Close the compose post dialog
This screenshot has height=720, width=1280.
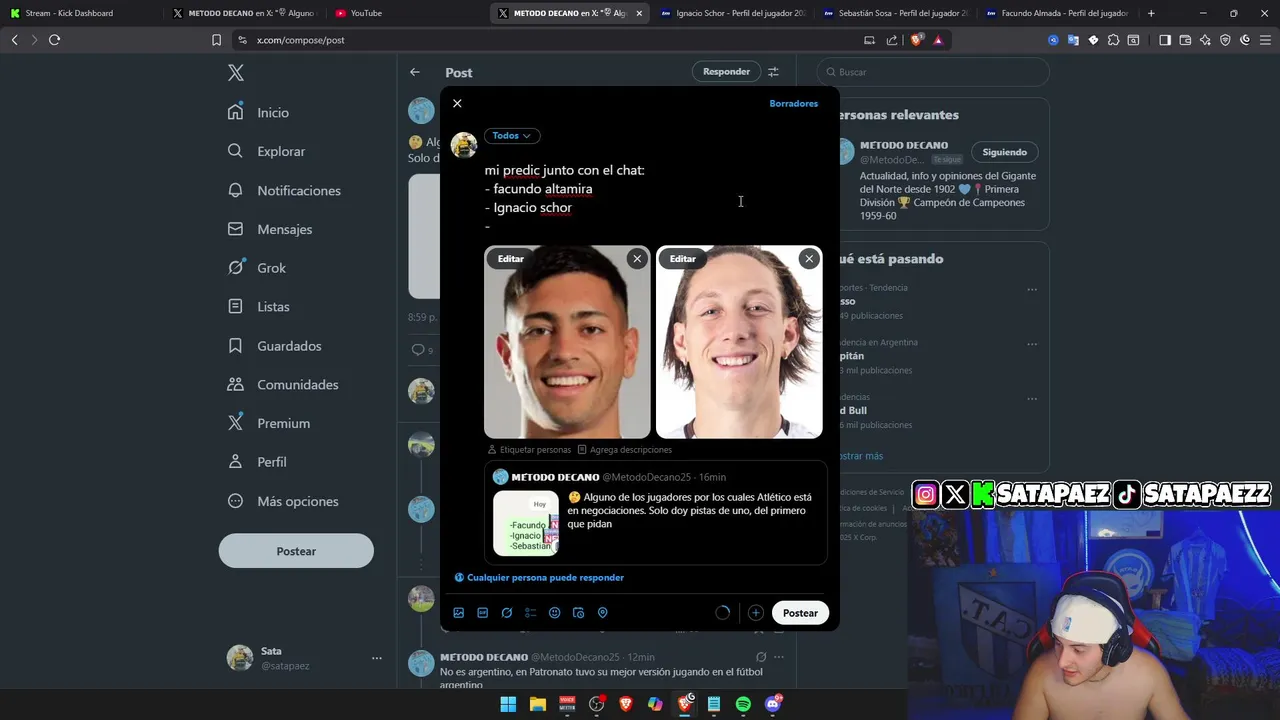pos(457,104)
